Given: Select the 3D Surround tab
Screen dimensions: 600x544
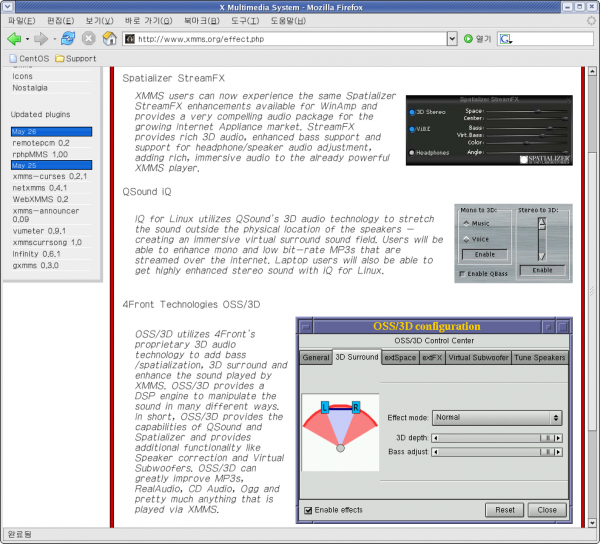Looking at the screenshot, I should tap(357, 357).
